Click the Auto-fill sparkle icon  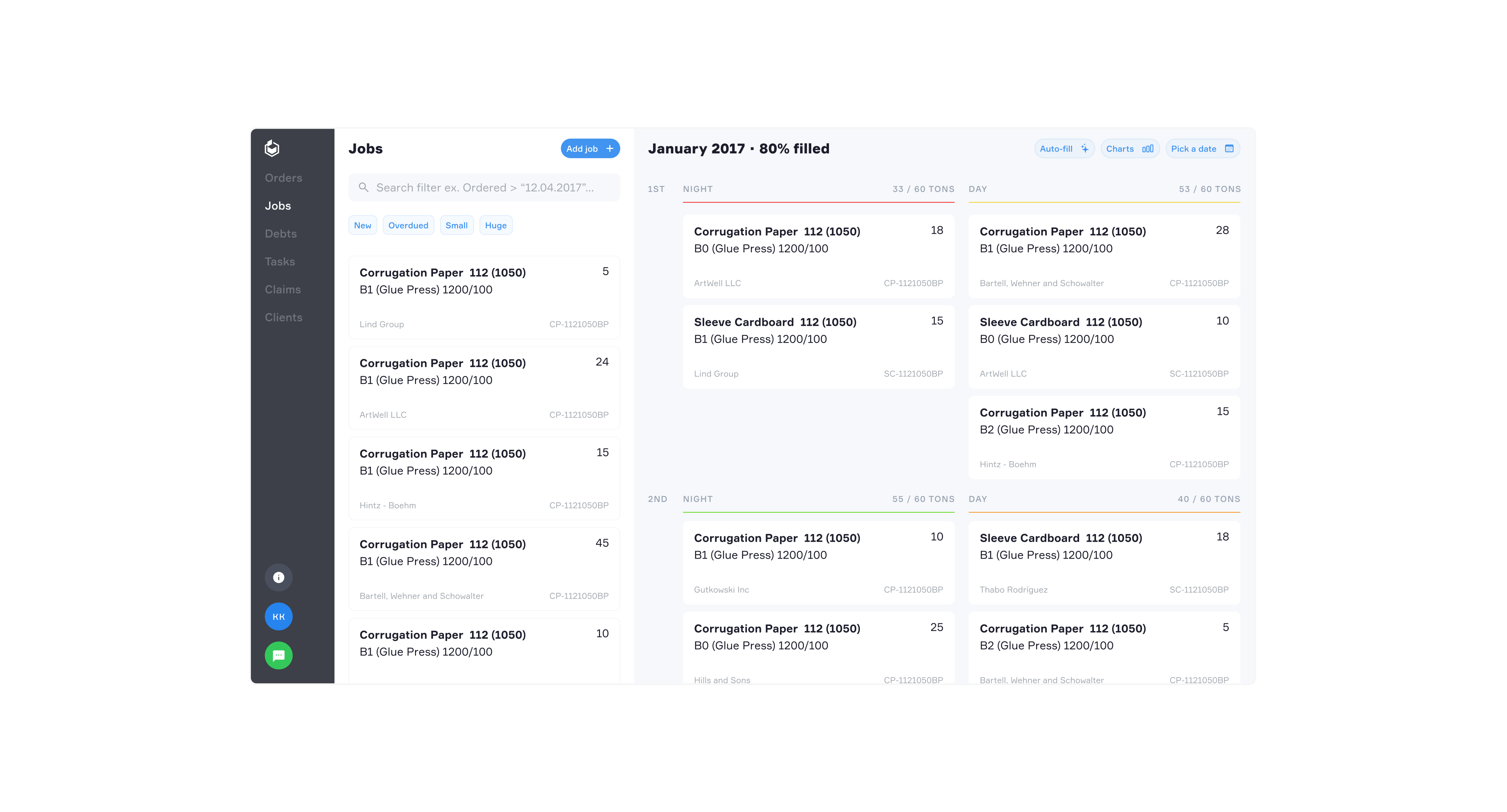1085,149
